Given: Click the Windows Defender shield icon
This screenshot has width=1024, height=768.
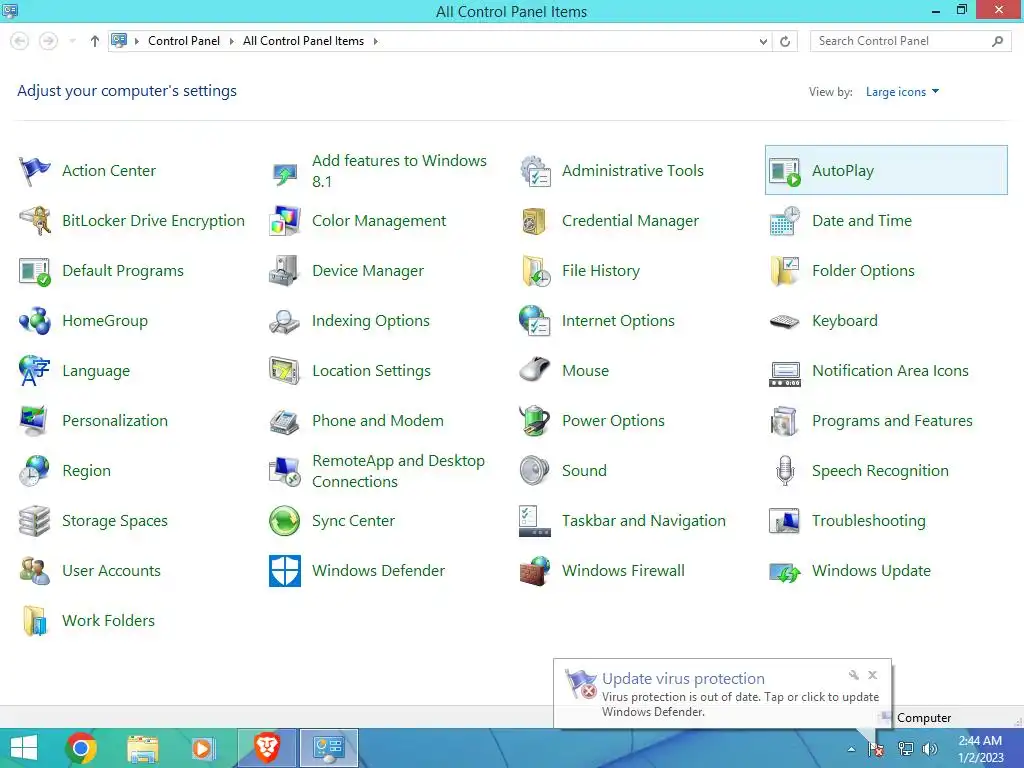Looking at the screenshot, I should click(285, 571).
